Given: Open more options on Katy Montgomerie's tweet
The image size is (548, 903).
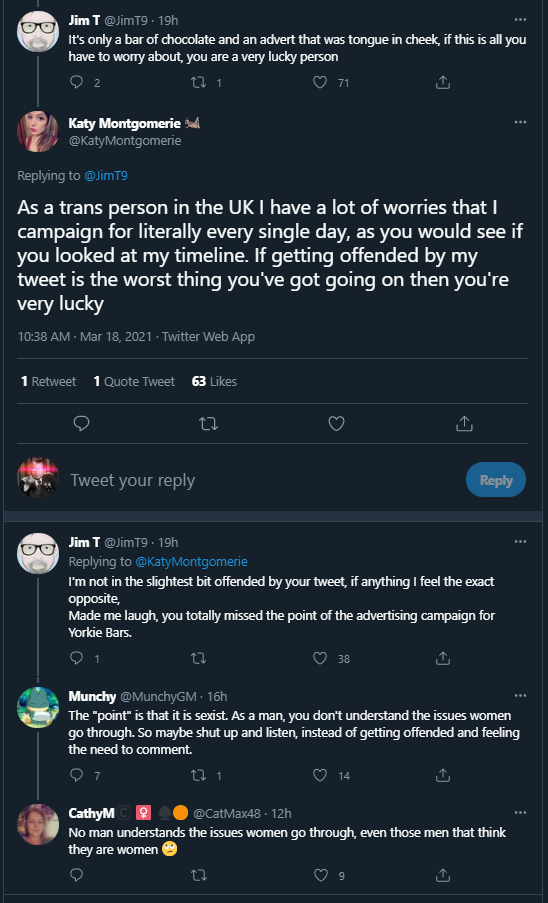Looking at the screenshot, I should [x=520, y=122].
